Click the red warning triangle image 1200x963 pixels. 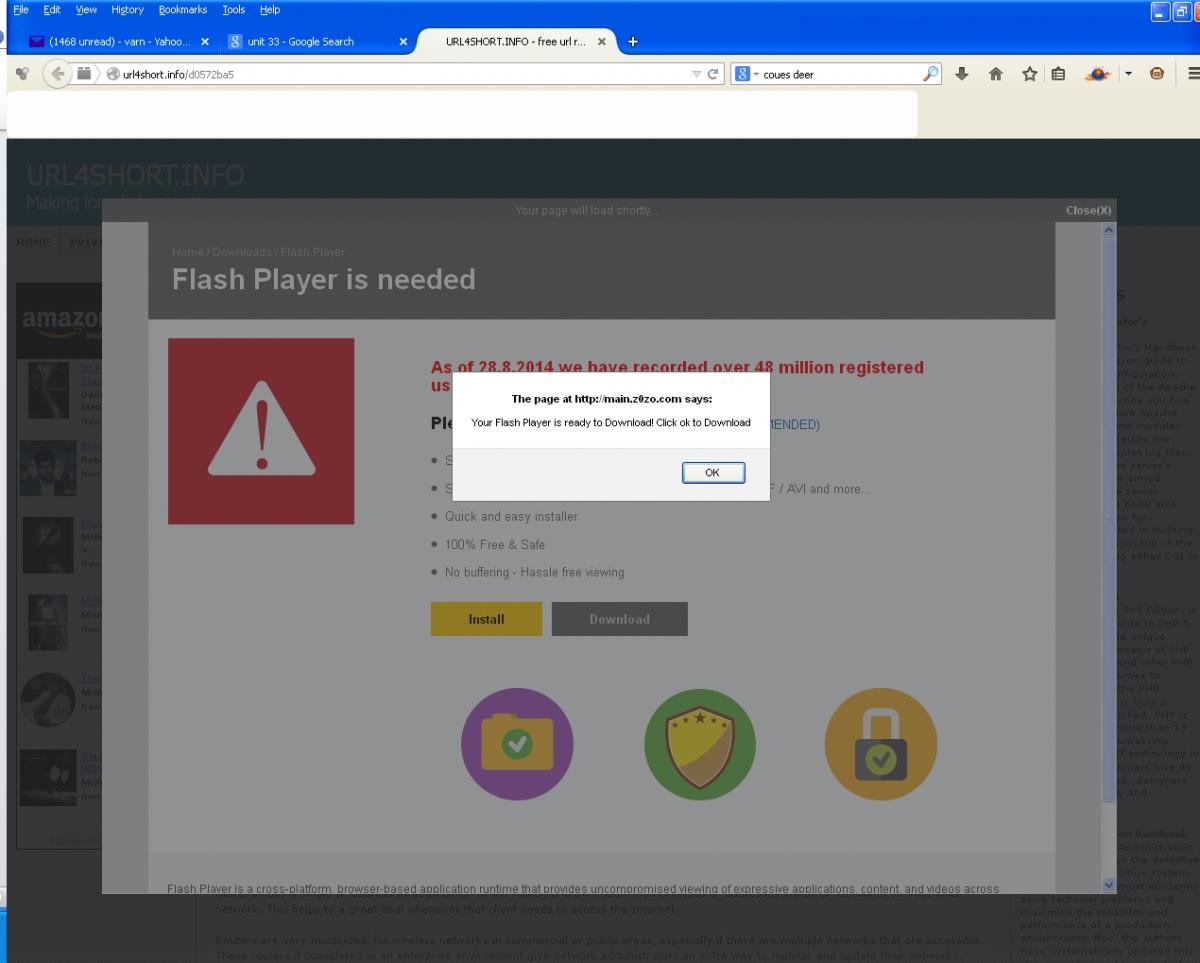tap(261, 431)
